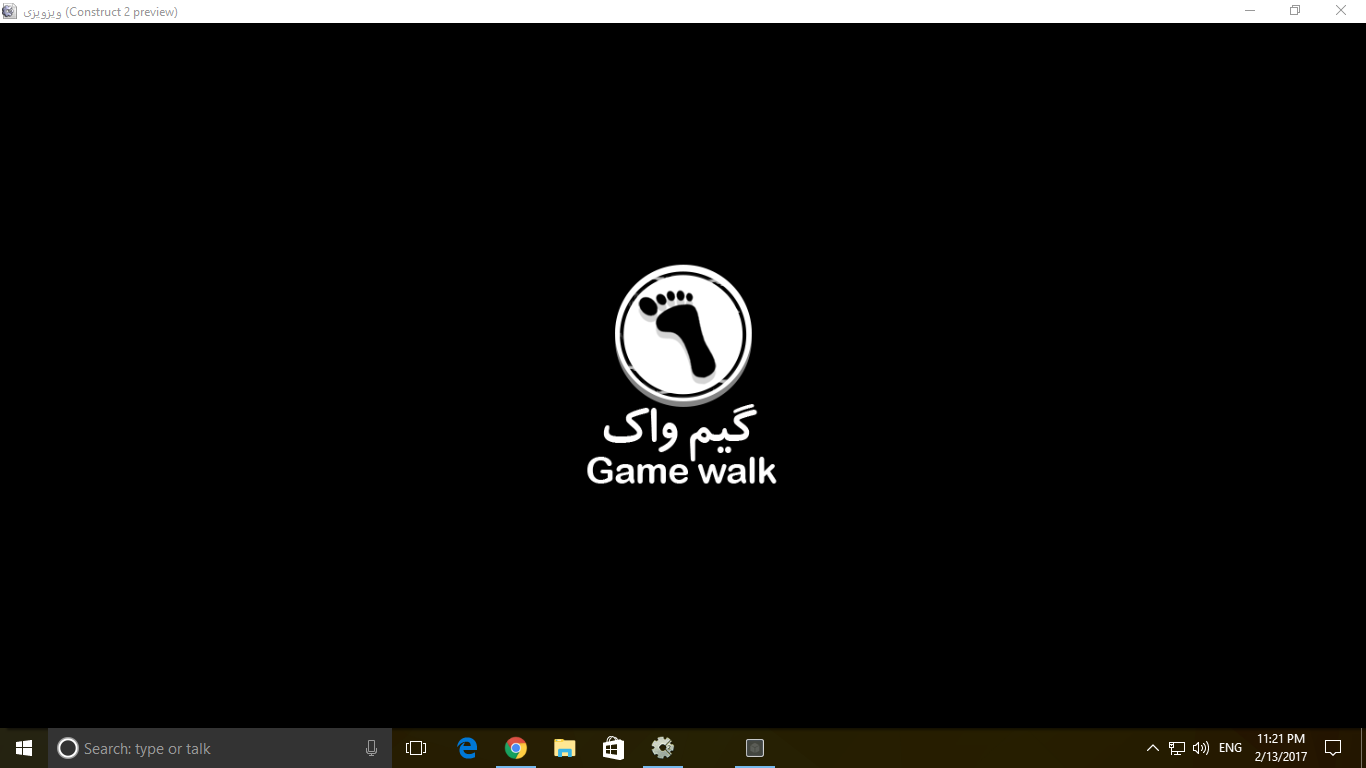Open the volume control tray icon
Screen dimensions: 1366x768
coord(1201,748)
